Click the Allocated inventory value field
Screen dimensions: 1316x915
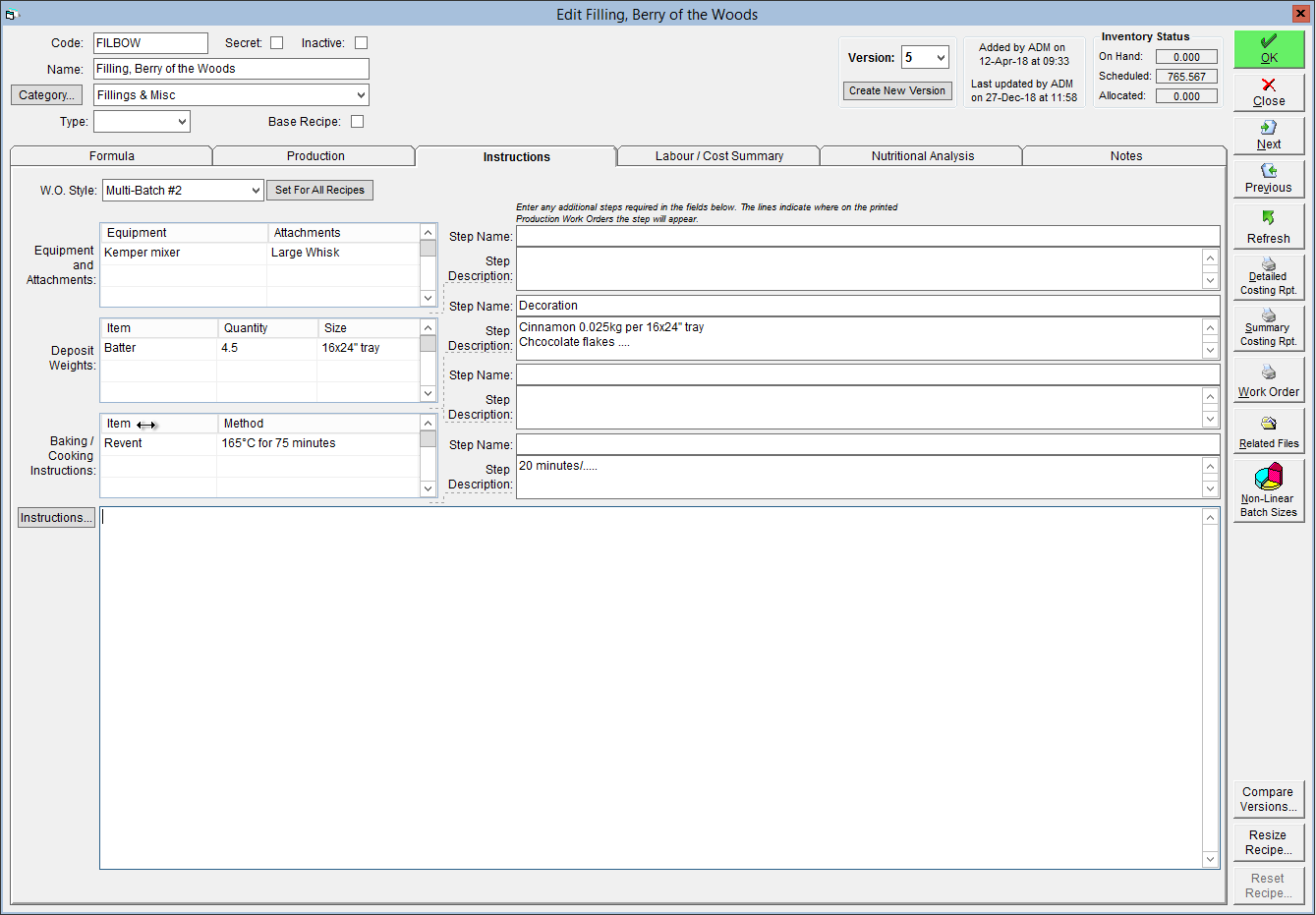tap(1186, 96)
